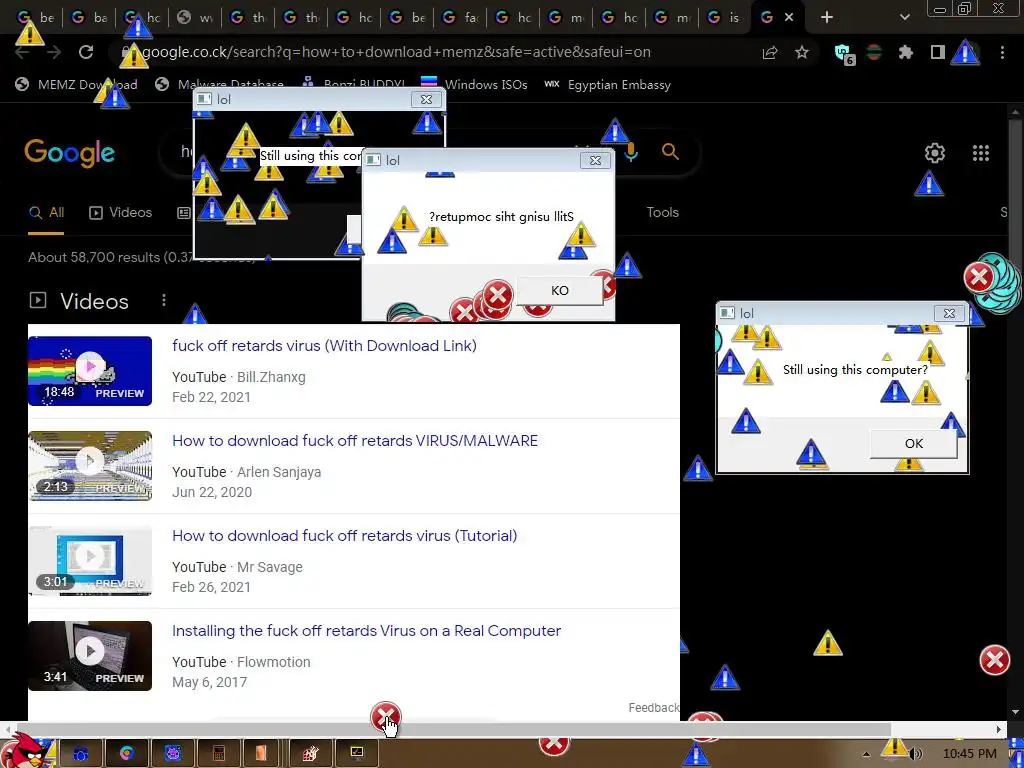Play the 3:41 video thumbnail

[x=90, y=656]
